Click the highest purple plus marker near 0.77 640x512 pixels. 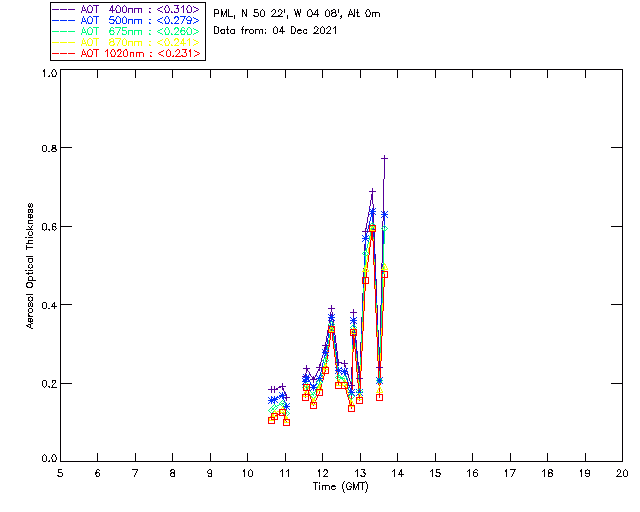tap(384, 158)
